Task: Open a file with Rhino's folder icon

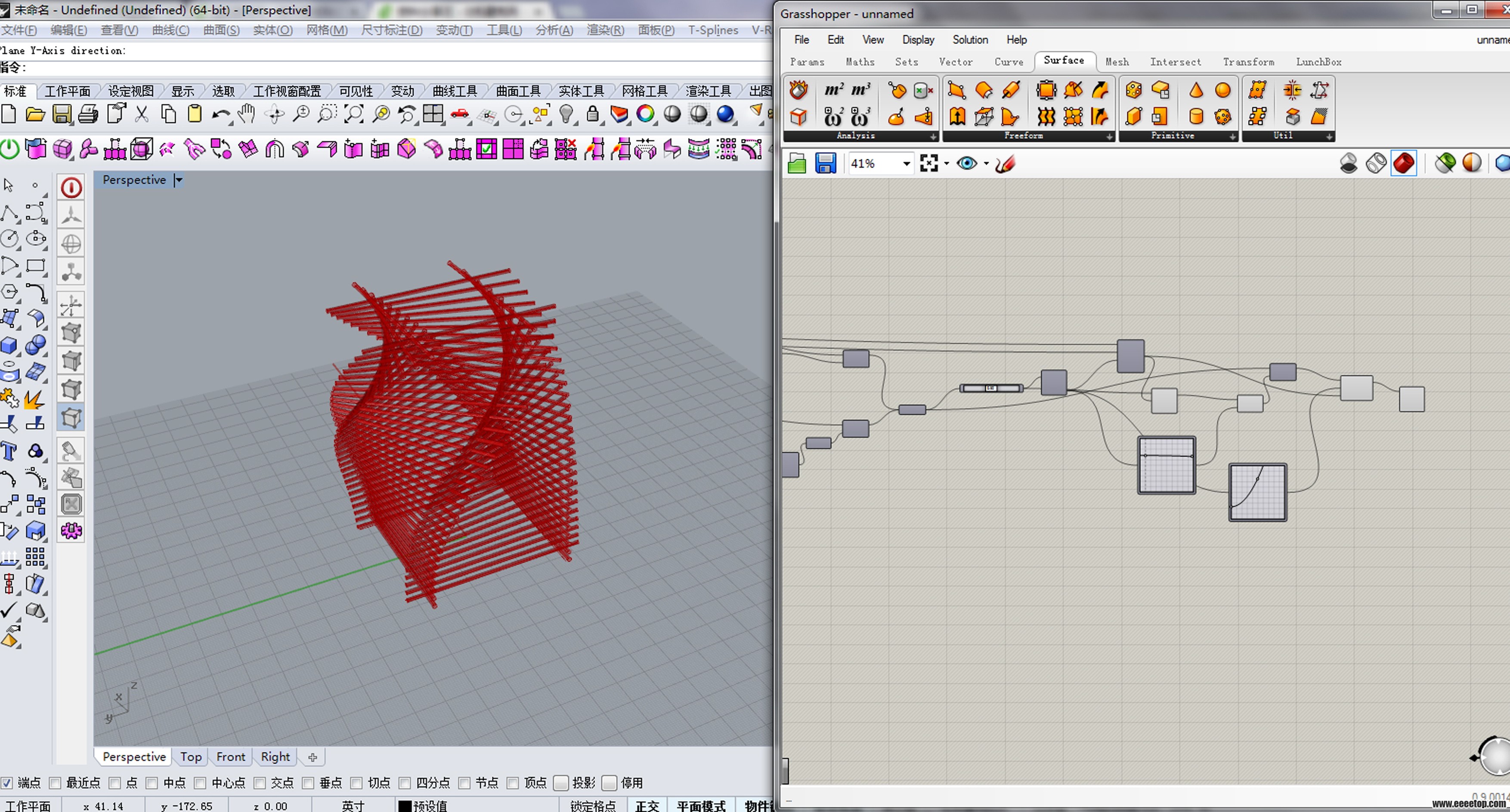Action: [35, 114]
